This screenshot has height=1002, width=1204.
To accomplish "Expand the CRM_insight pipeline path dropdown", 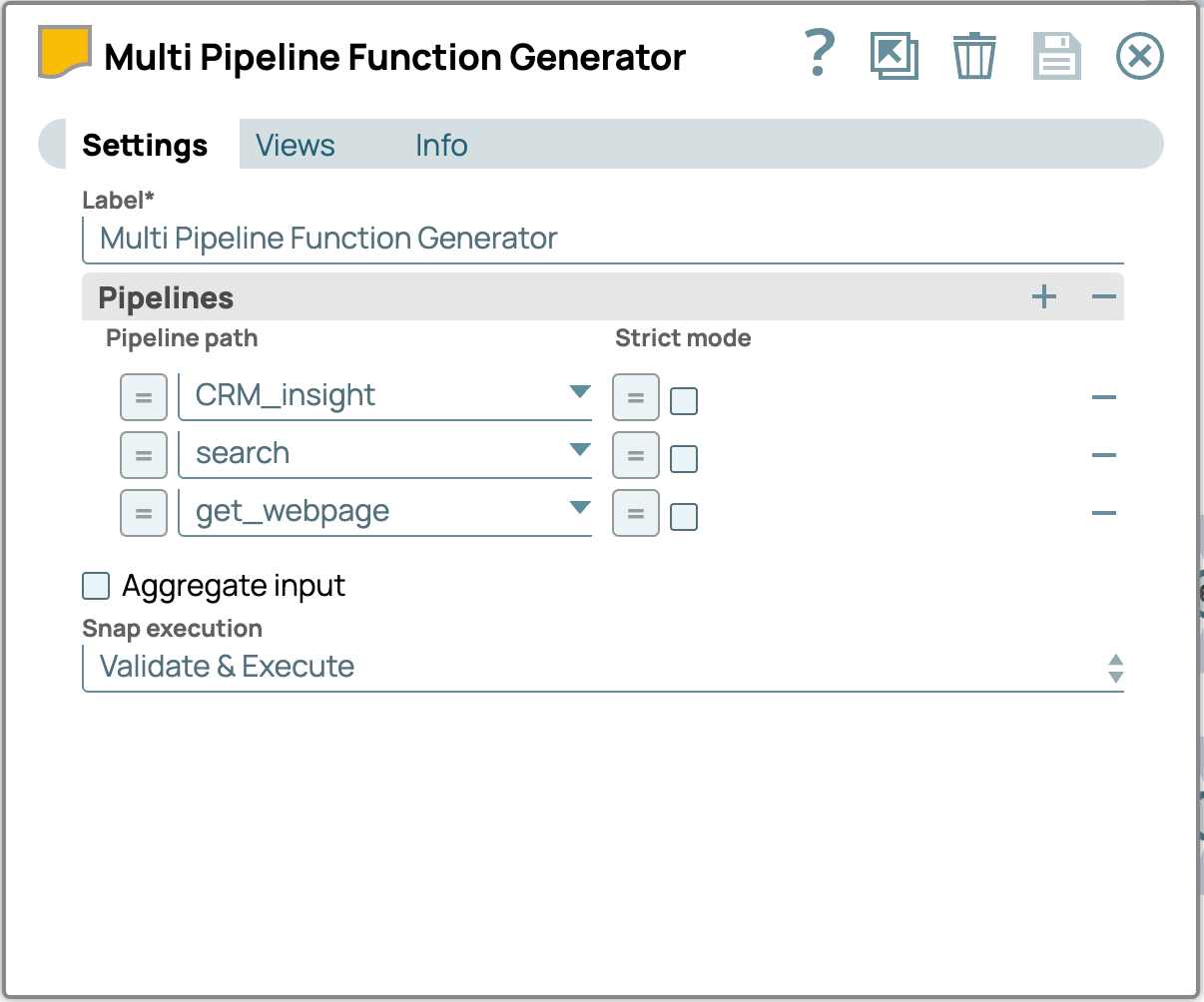I will click(x=579, y=392).
